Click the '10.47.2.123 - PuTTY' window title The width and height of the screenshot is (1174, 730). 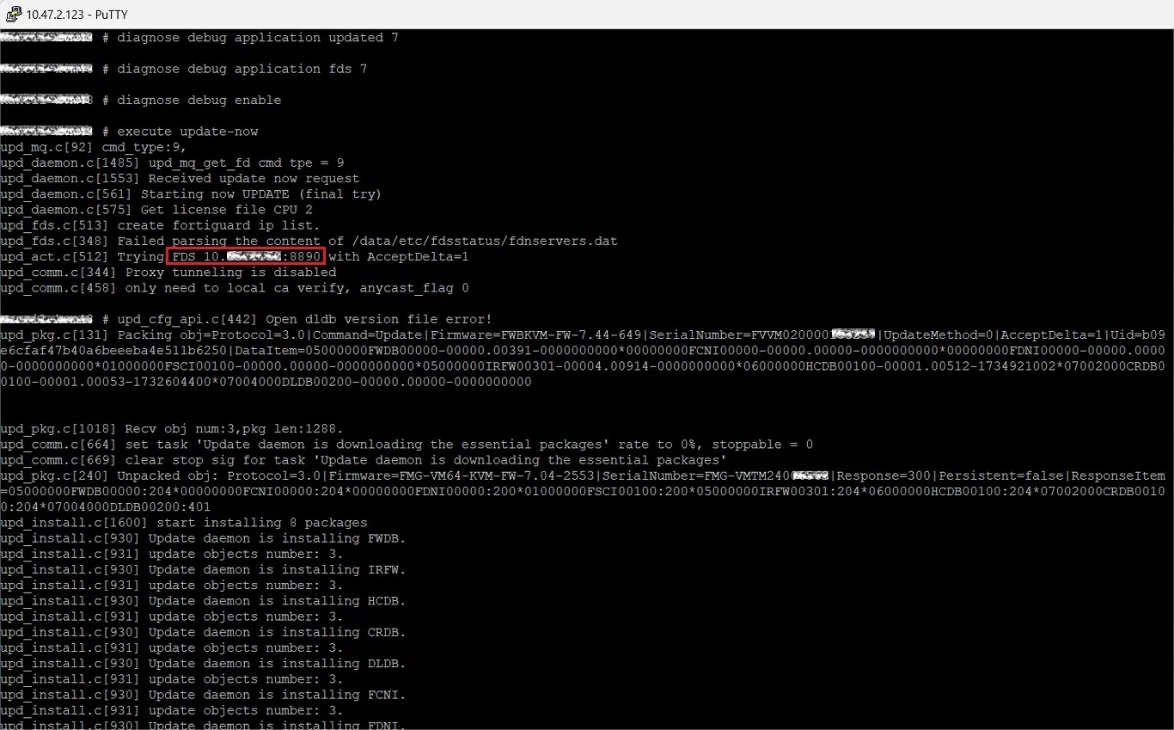[77, 15]
